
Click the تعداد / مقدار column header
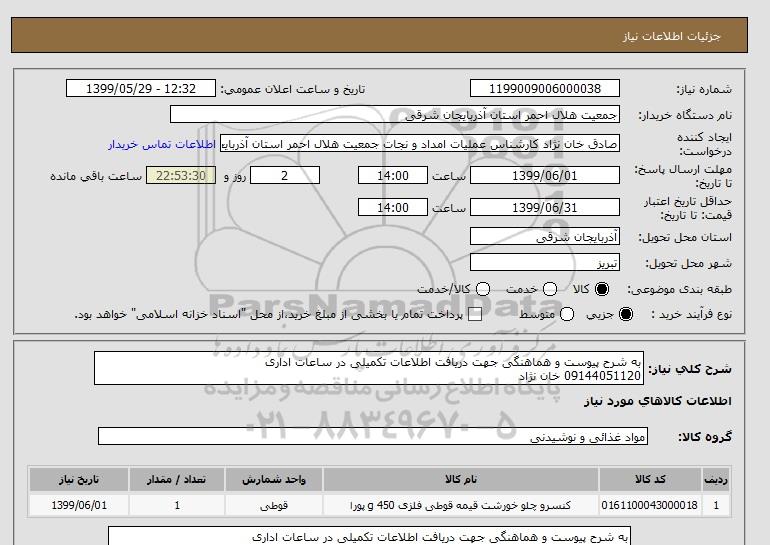coord(177,479)
